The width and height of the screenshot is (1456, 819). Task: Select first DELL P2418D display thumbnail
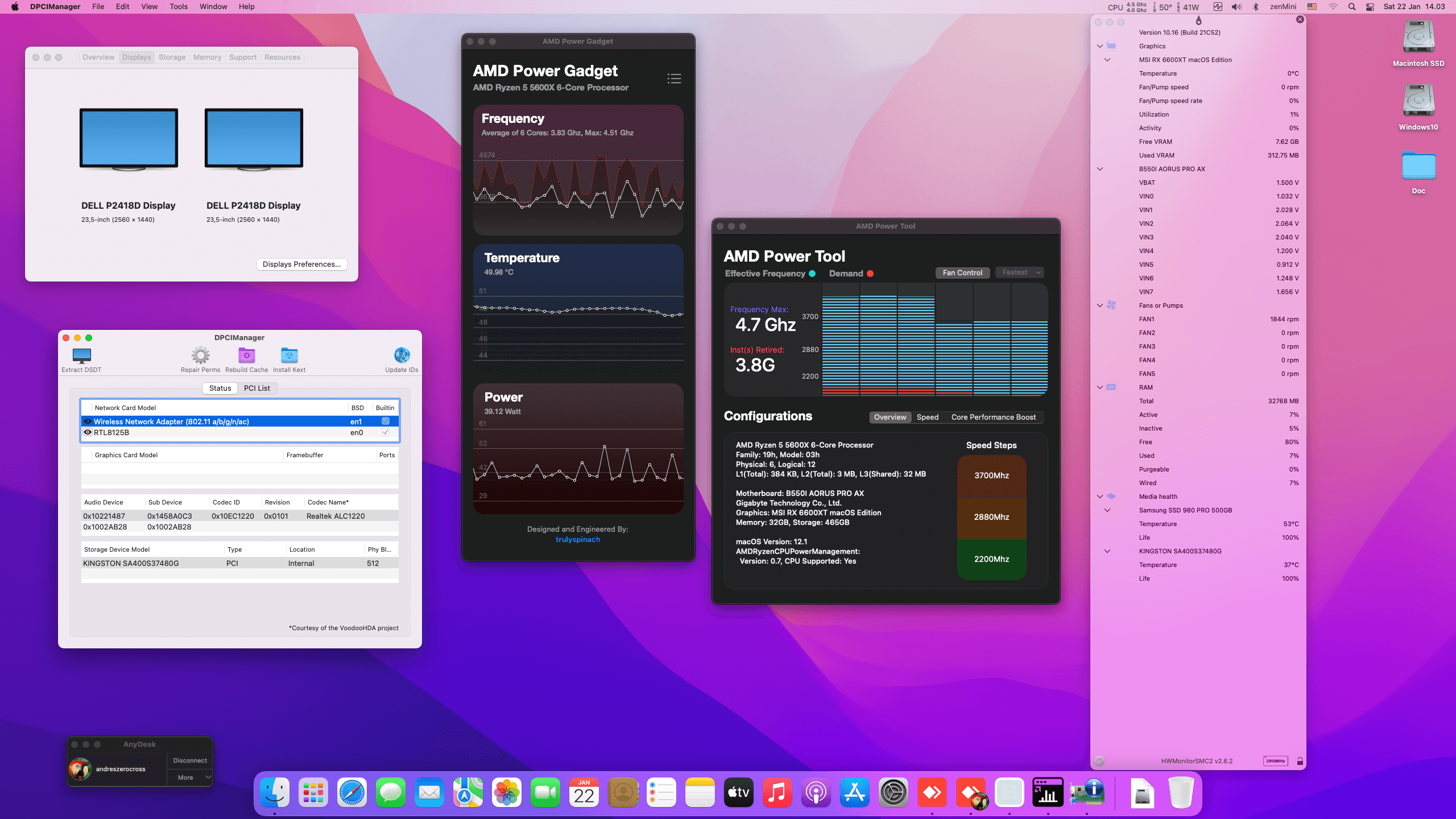[129, 139]
